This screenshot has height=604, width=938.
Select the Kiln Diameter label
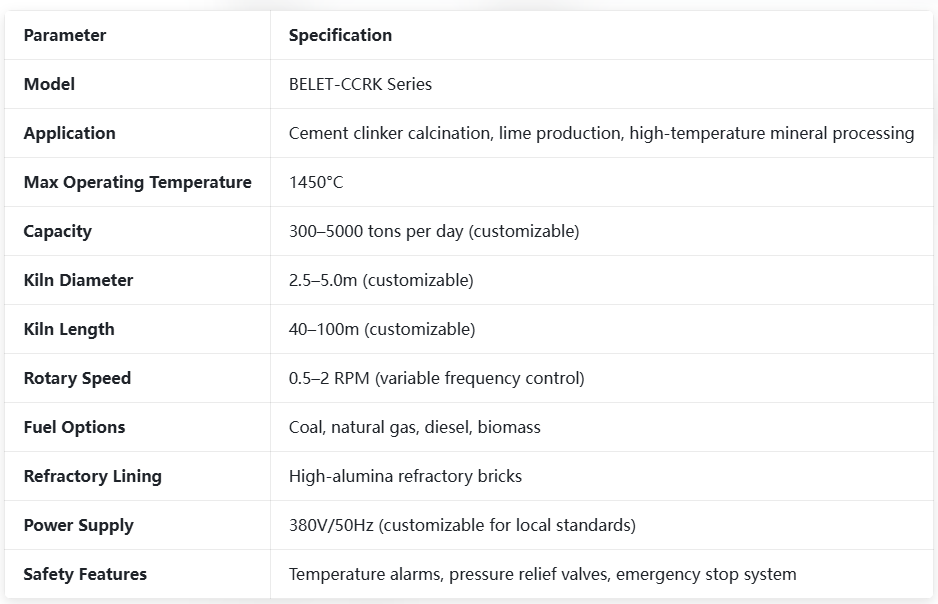point(78,280)
